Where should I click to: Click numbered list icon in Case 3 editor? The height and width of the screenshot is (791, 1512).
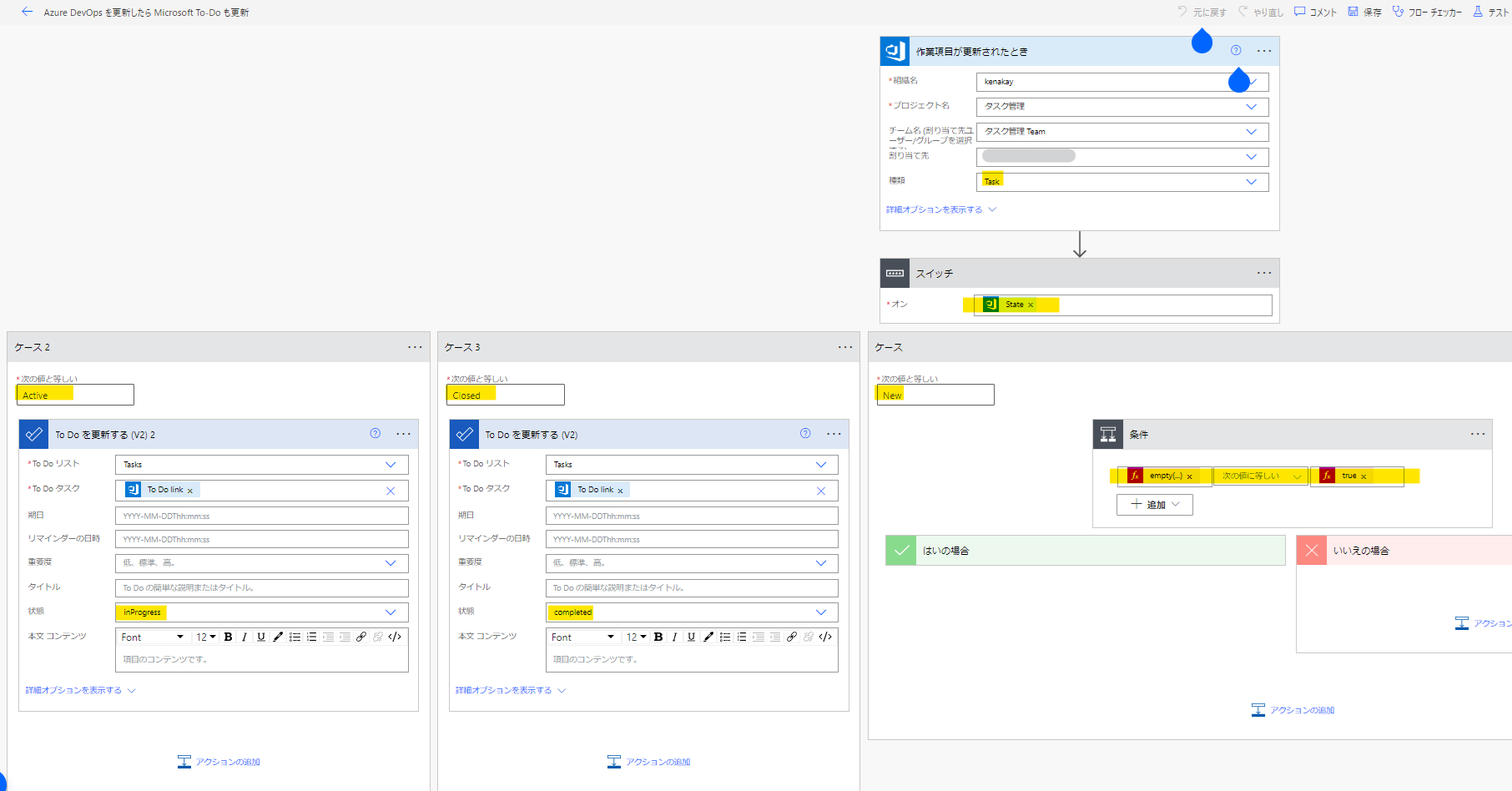tap(742, 637)
